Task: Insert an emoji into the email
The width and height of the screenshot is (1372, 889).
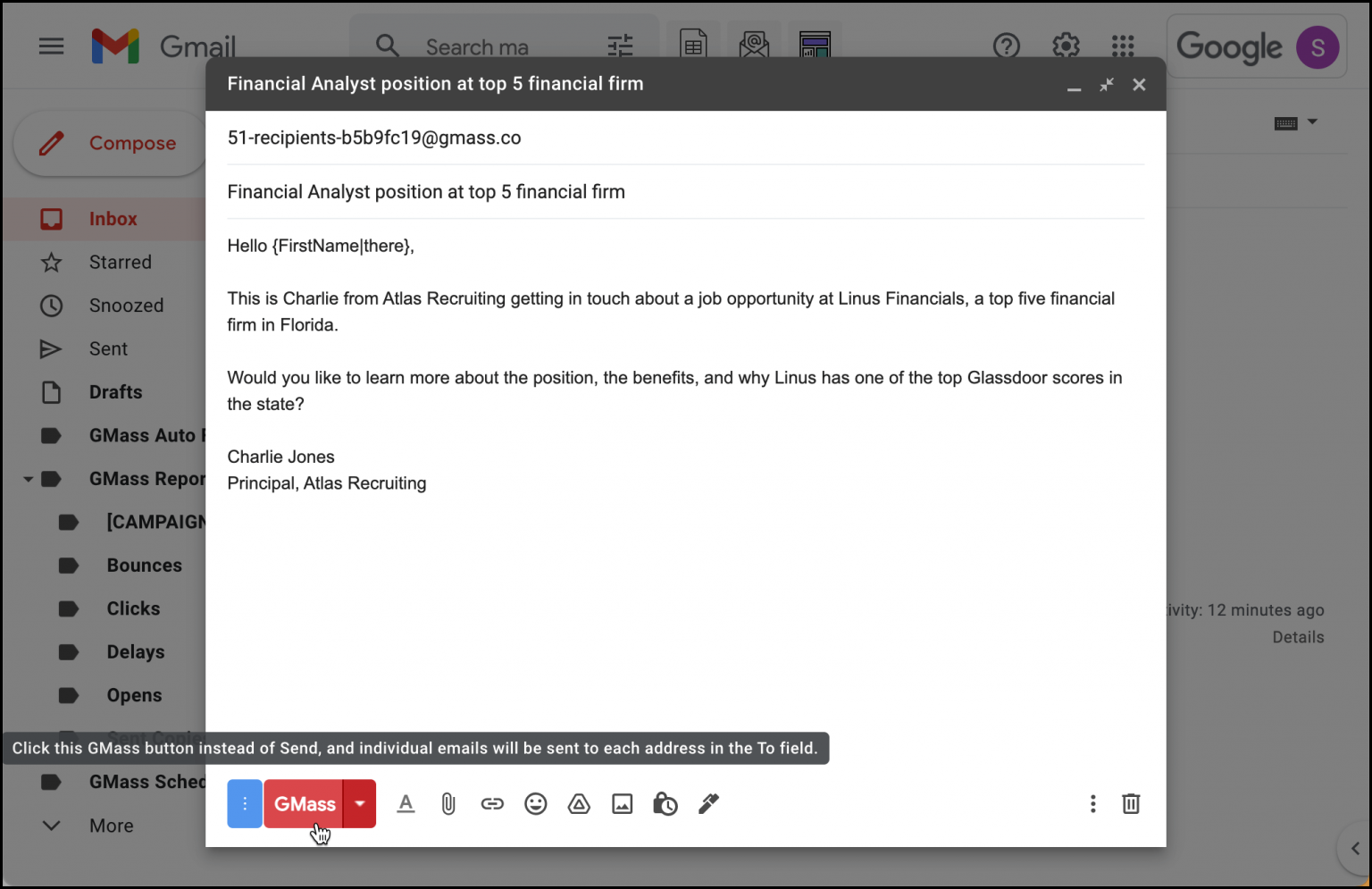Action: click(536, 803)
